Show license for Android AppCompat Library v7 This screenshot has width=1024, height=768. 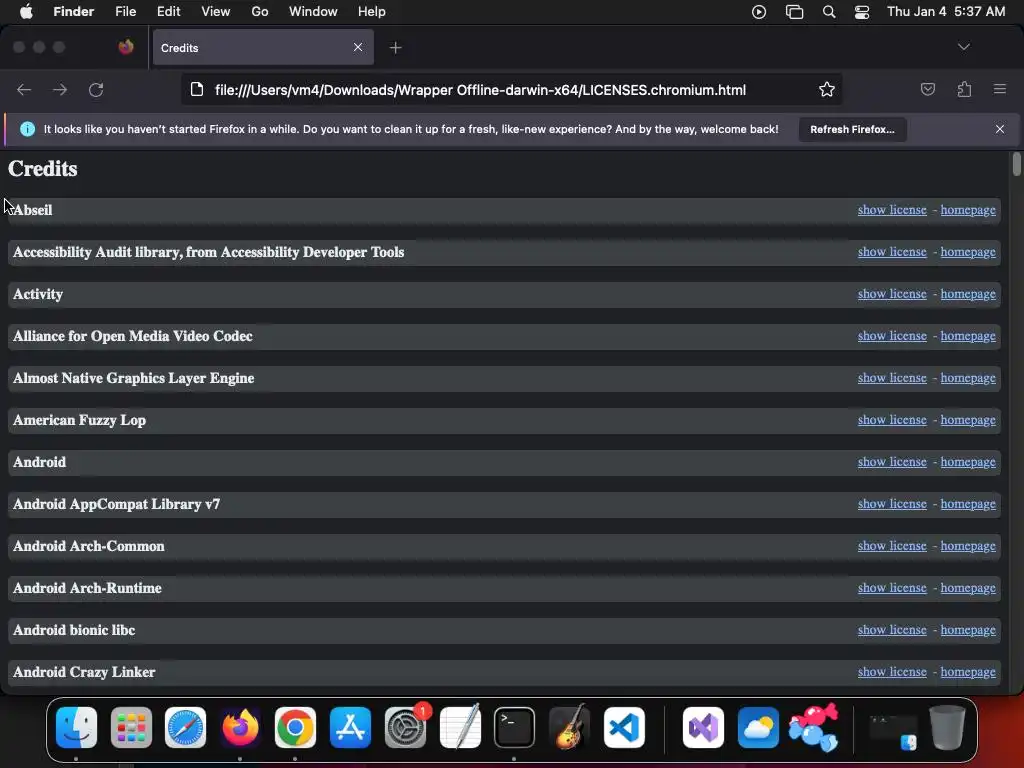click(892, 504)
